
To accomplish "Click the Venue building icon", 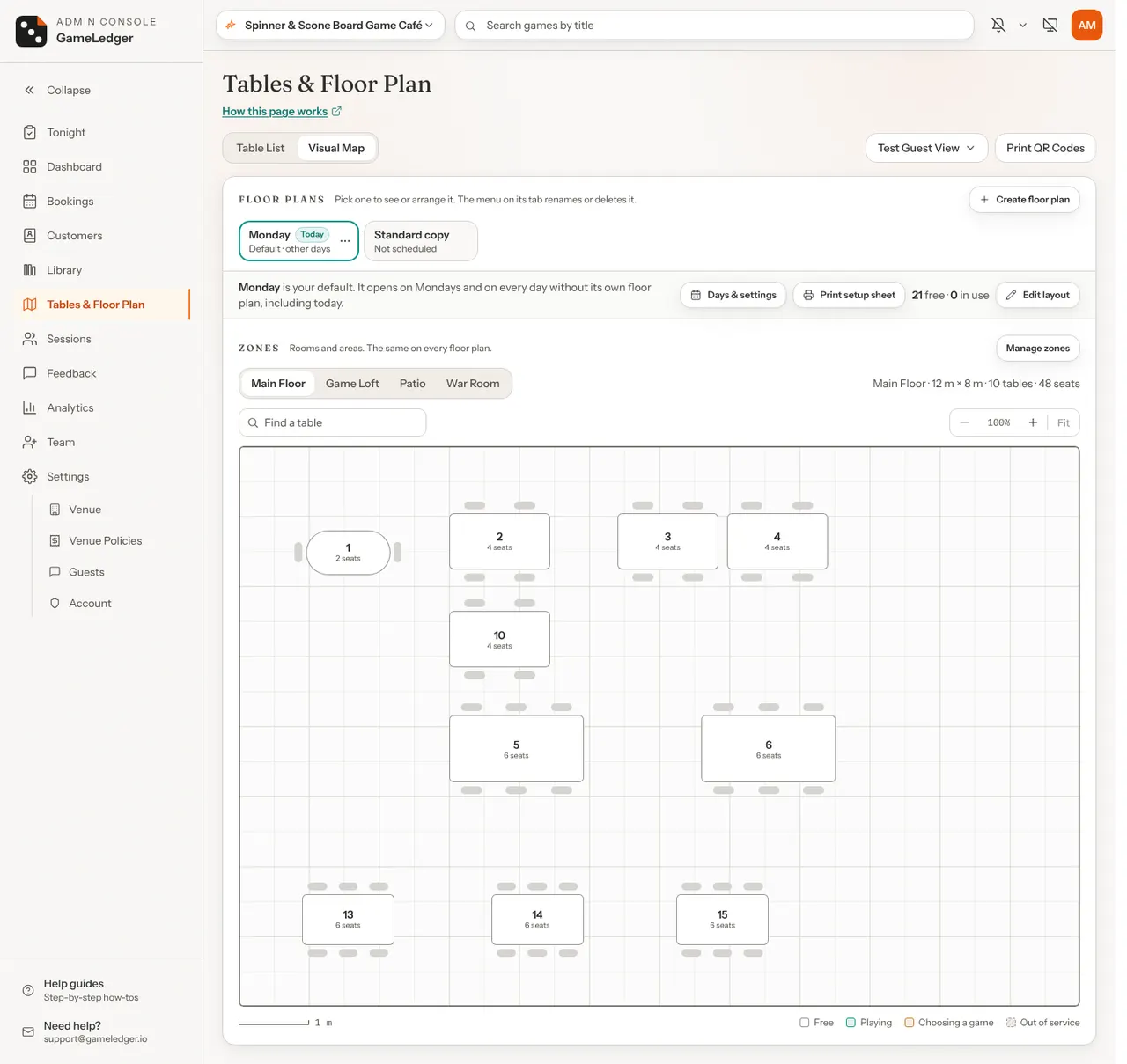I will tap(55, 510).
